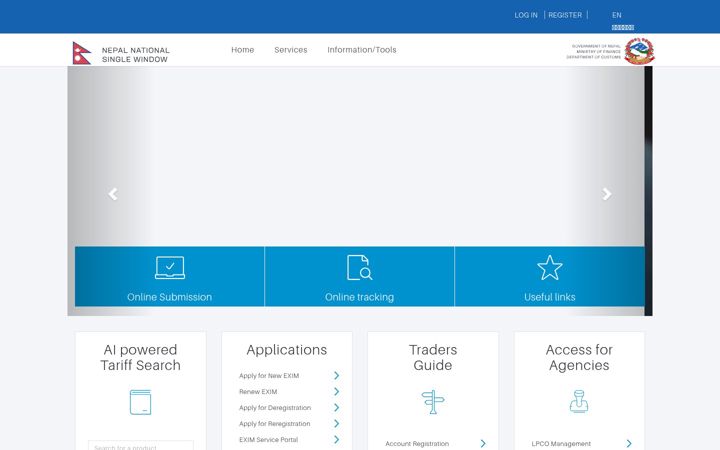The image size is (720, 450).
Task: Click arrow next to LPCO Management
Action: (629, 444)
